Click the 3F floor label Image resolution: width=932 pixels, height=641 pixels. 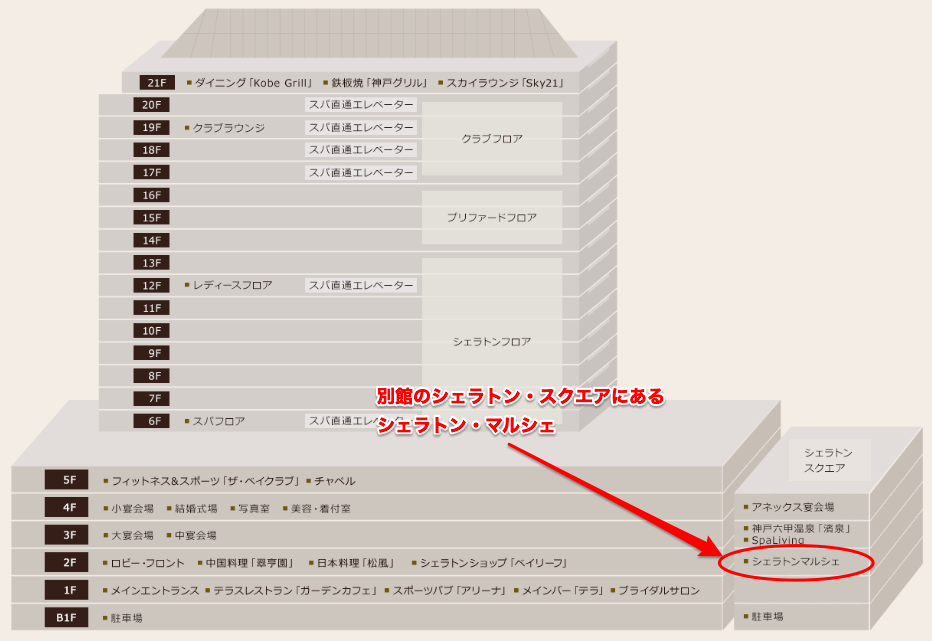[67, 535]
